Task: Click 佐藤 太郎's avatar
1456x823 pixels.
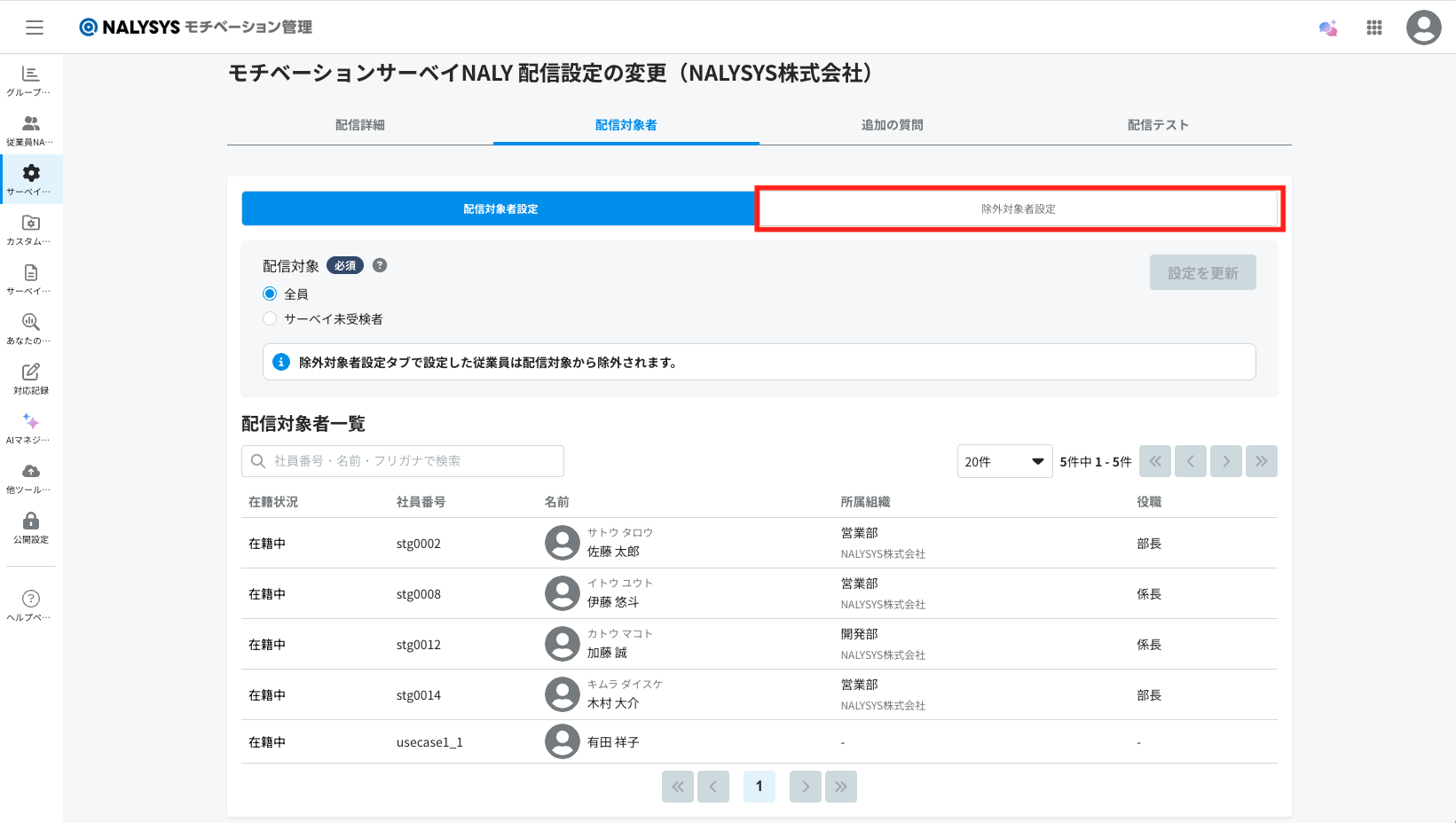Action: click(563, 543)
